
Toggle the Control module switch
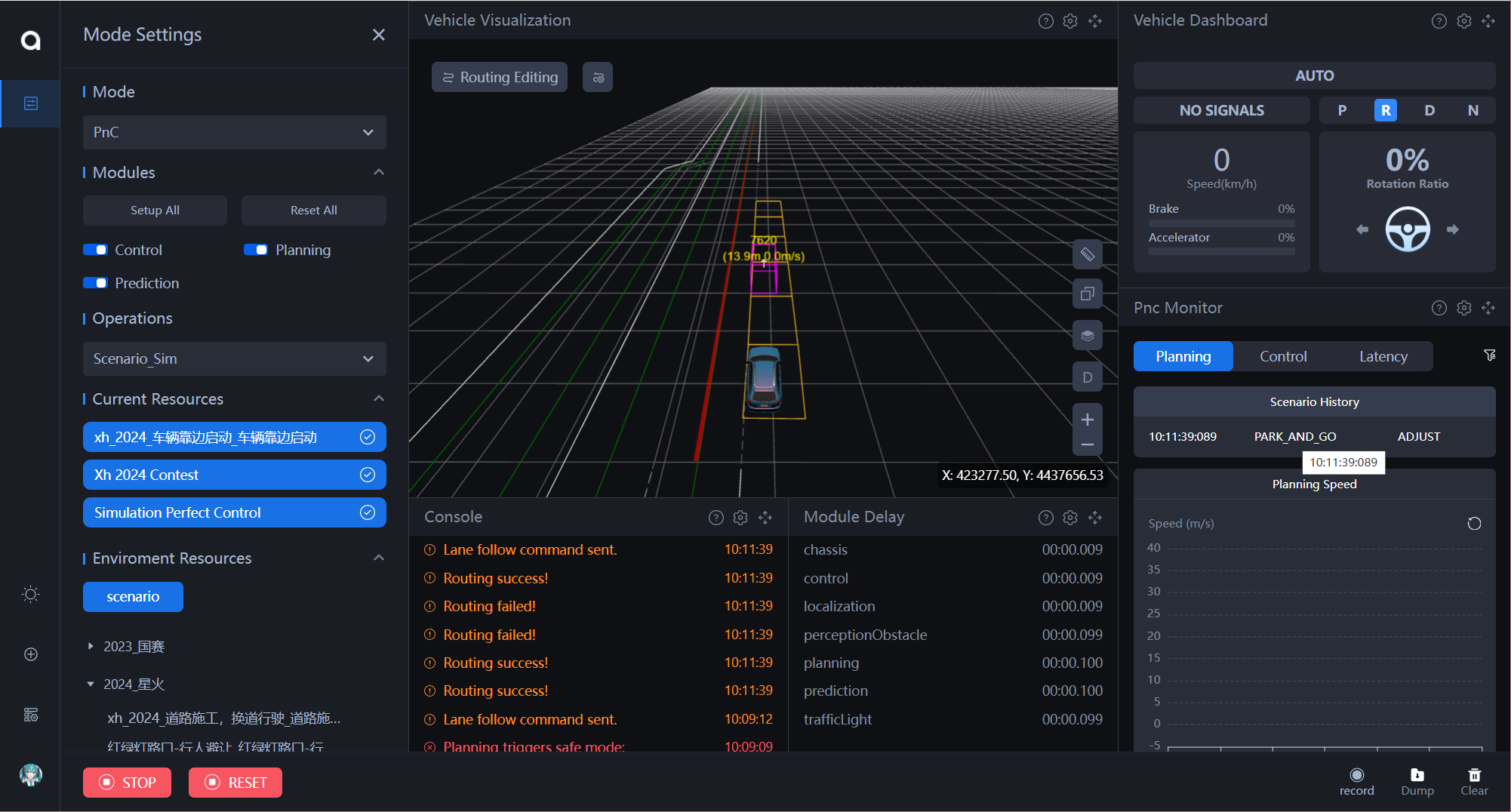pyautogui.click(x=96, y=250)
